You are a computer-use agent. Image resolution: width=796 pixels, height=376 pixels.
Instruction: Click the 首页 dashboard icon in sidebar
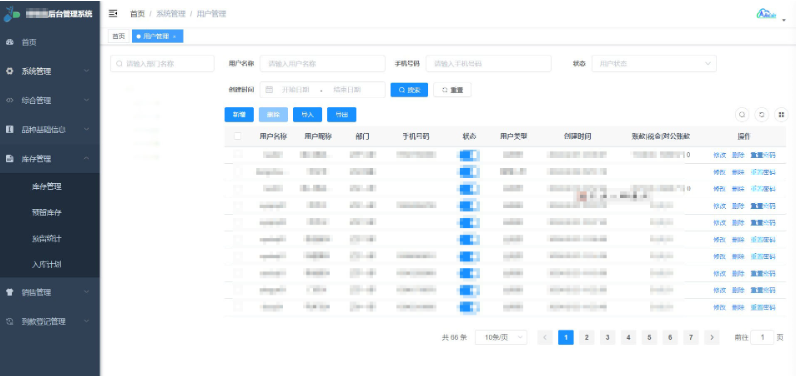[9, 43]
